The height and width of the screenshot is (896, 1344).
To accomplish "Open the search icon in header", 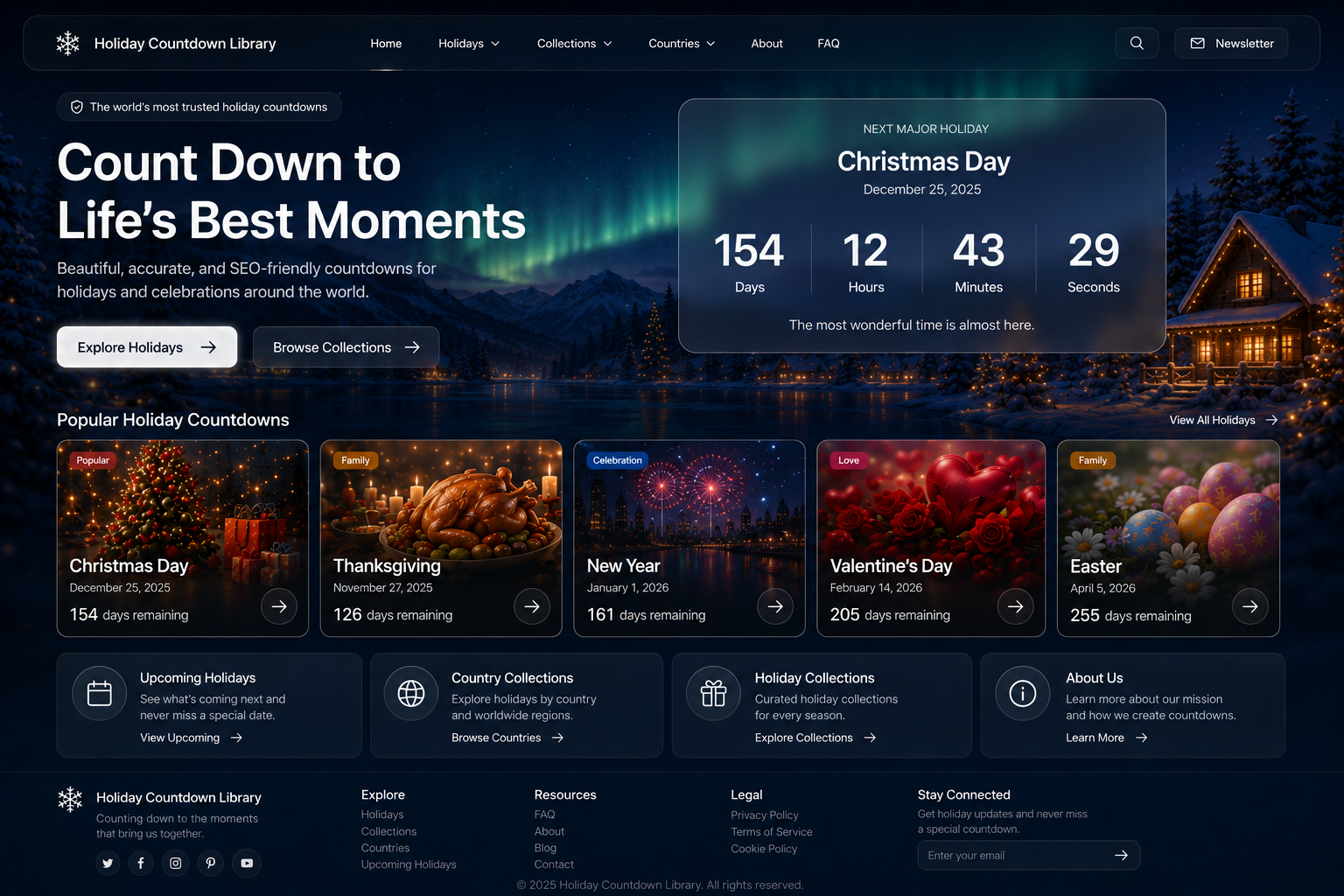I will pos(1137,43).
